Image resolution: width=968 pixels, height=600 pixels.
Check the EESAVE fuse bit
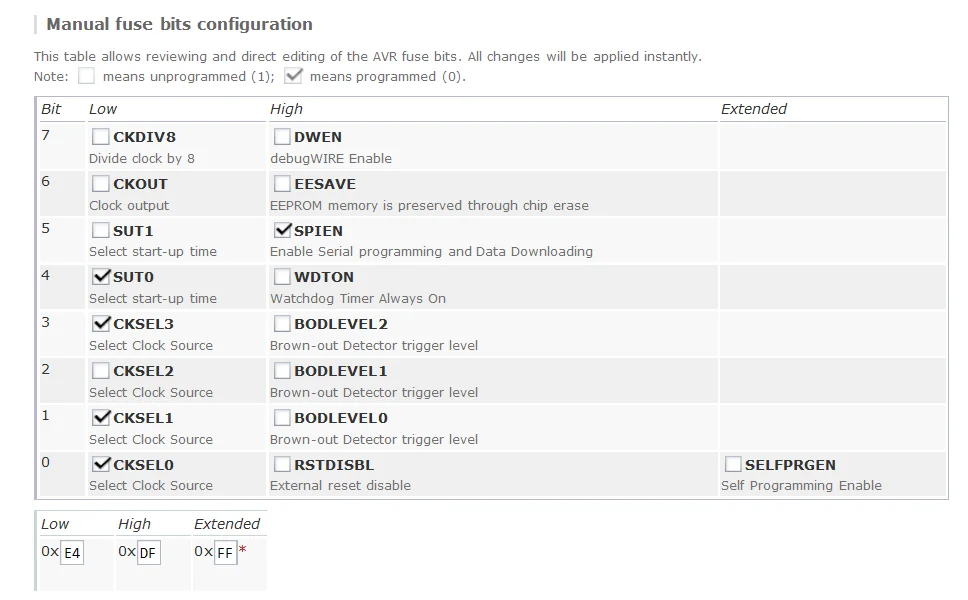point(282,184)
